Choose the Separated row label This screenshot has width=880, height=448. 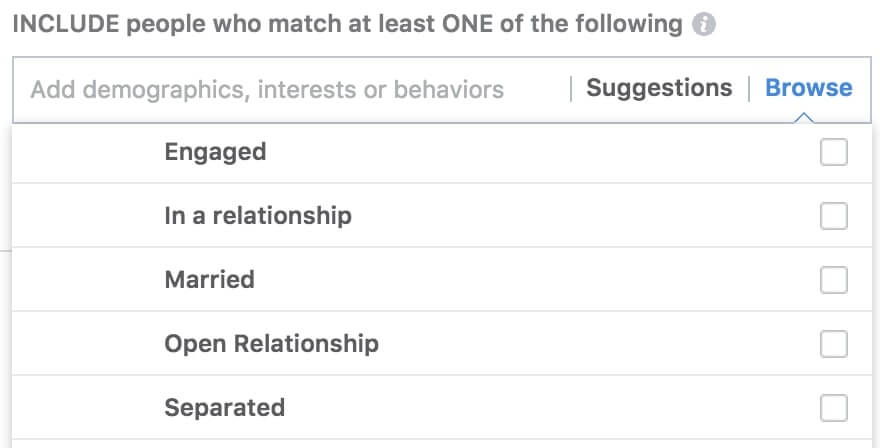click(x=224, y=408)
